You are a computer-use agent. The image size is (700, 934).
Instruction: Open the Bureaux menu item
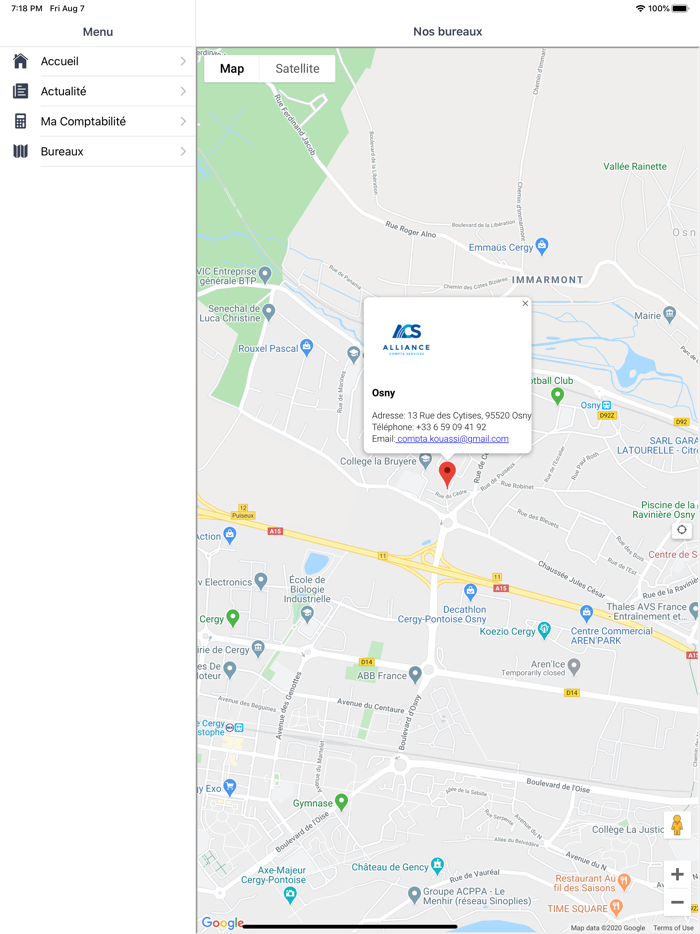pyautogui.click(x=98, y=151)
